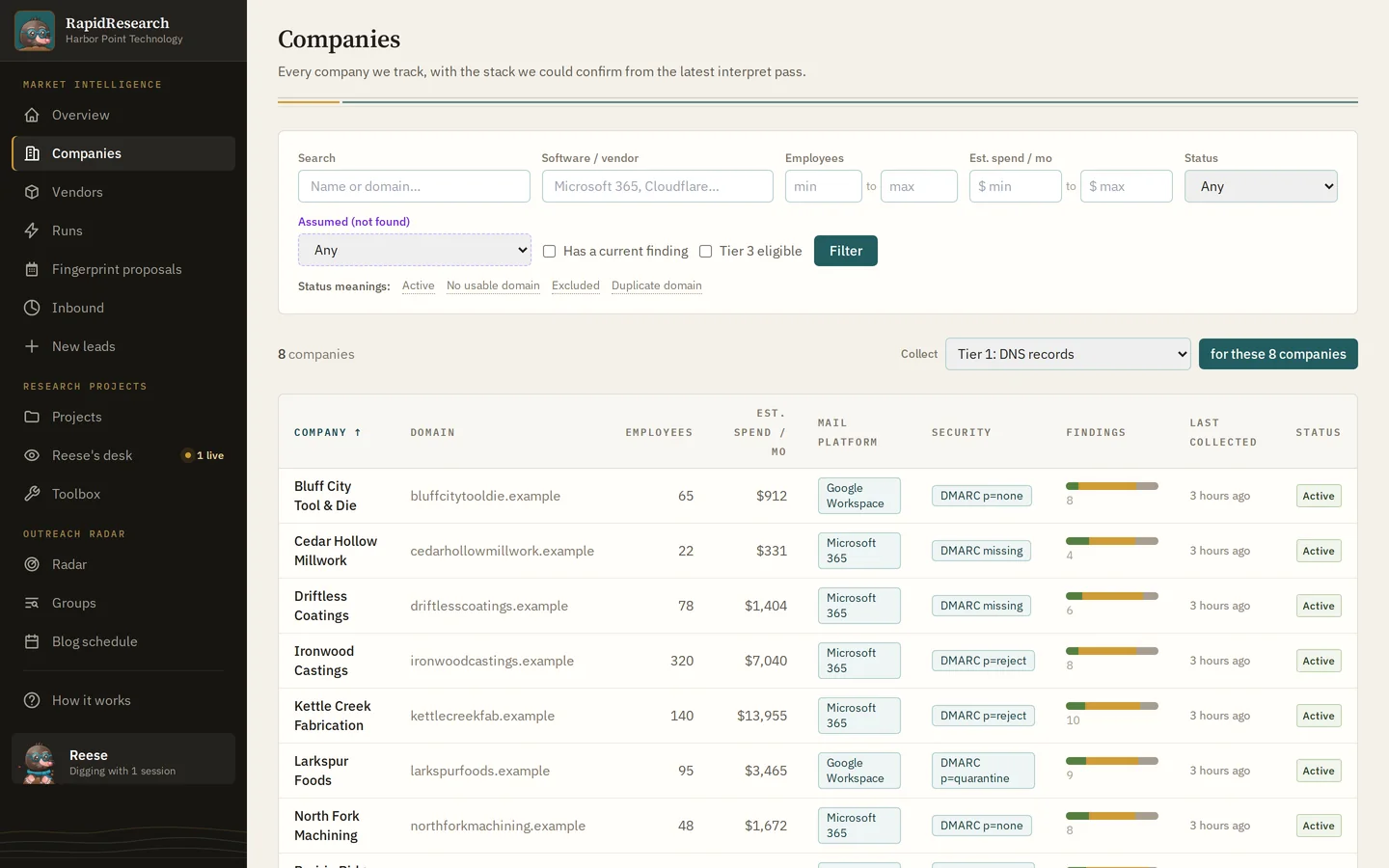Click the findings bar for Kettle Creek Fabrication
The width and height of the screenshot is (1389, 868).
pyautogui.click(x=1112, y=706)
